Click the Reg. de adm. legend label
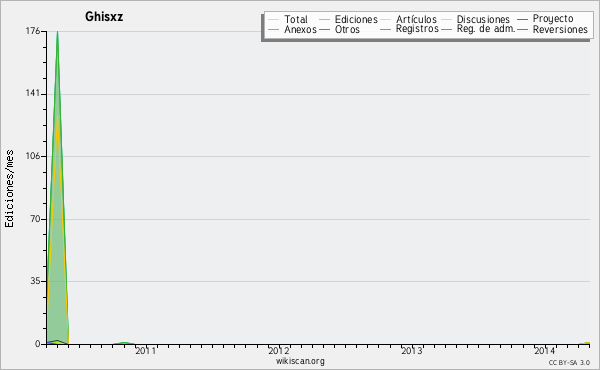 click(486, 29)
